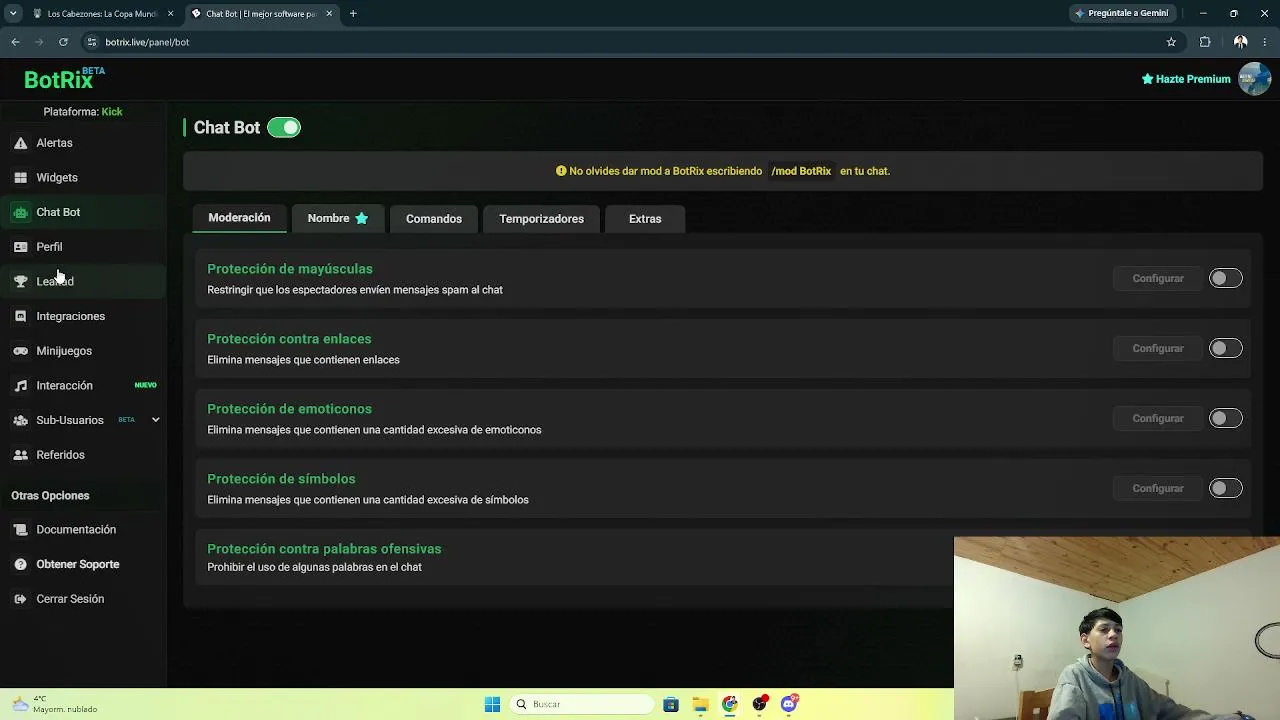Viewport: 1280px width, 720px height.
Task: Click the star icon on Nombre tab
Action: (x=362, y=218)
